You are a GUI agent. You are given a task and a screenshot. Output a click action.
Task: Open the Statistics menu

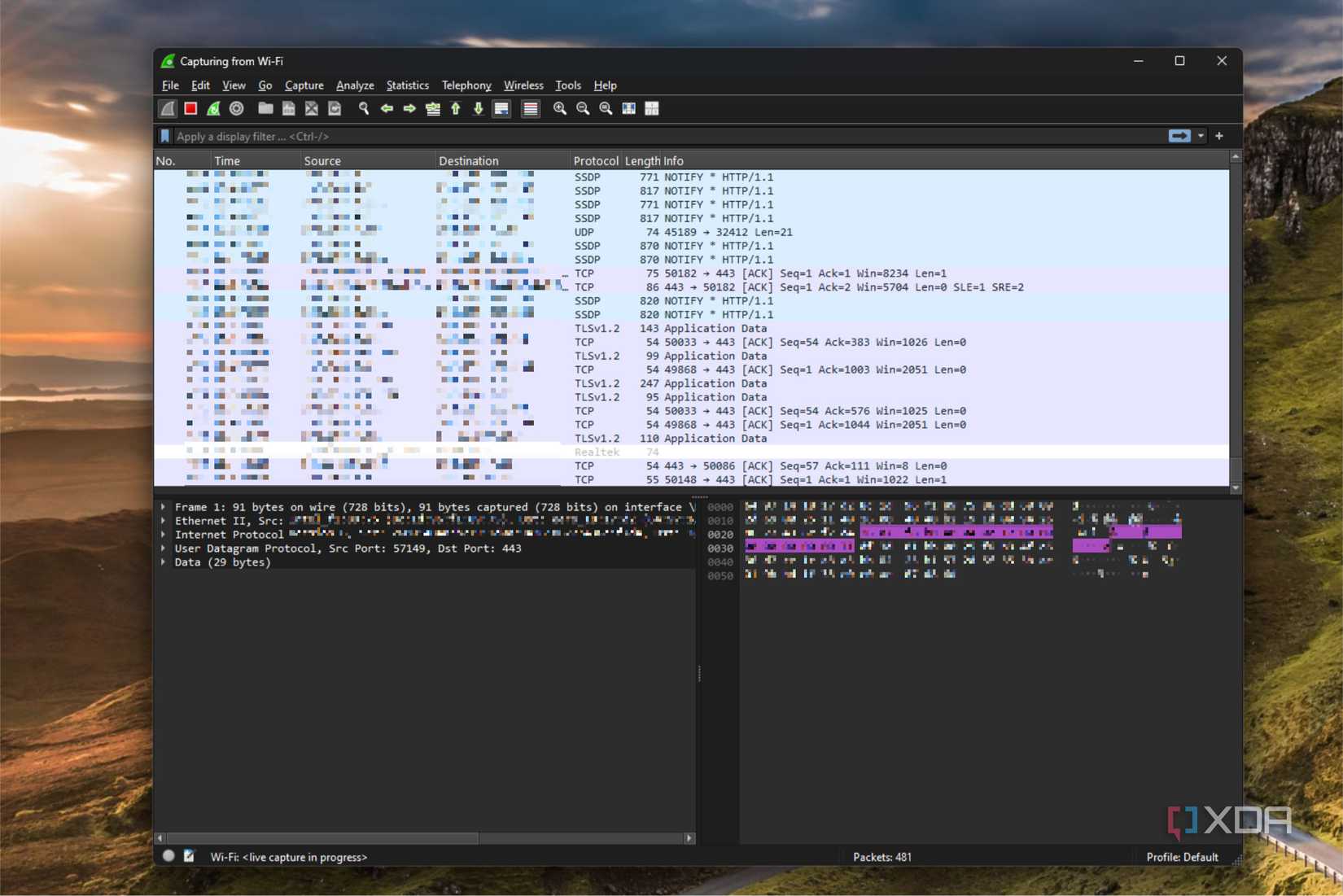[x=407, y=85]
